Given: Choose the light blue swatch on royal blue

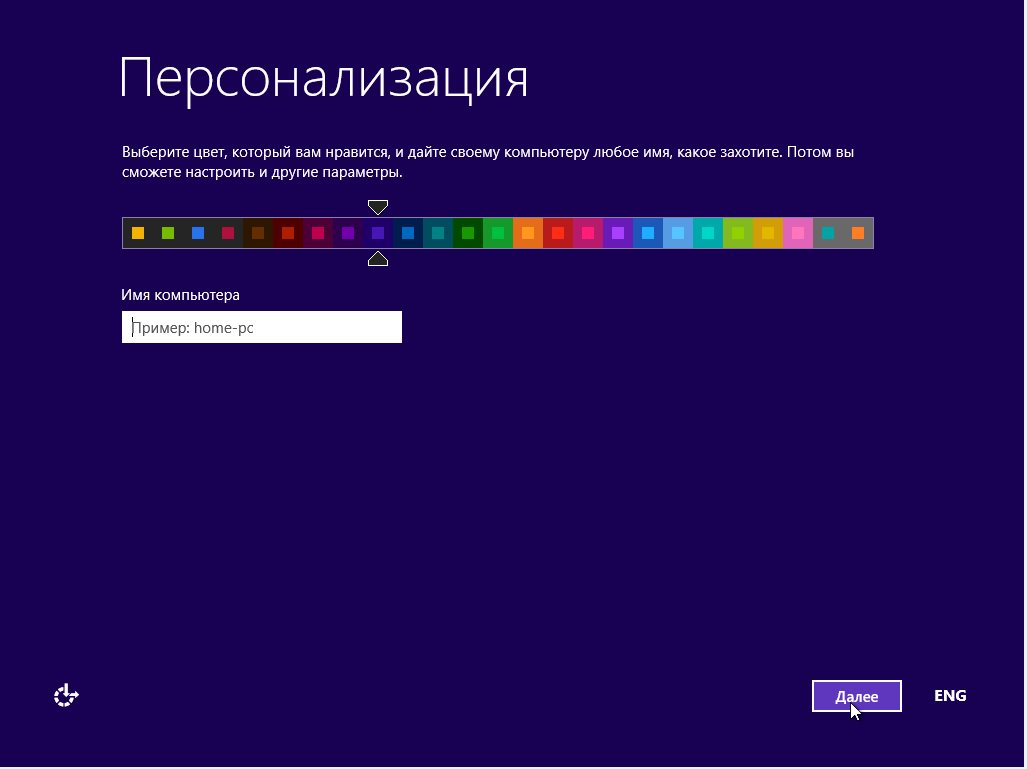Looking at the screenshot, I should (x=648, y=234).
